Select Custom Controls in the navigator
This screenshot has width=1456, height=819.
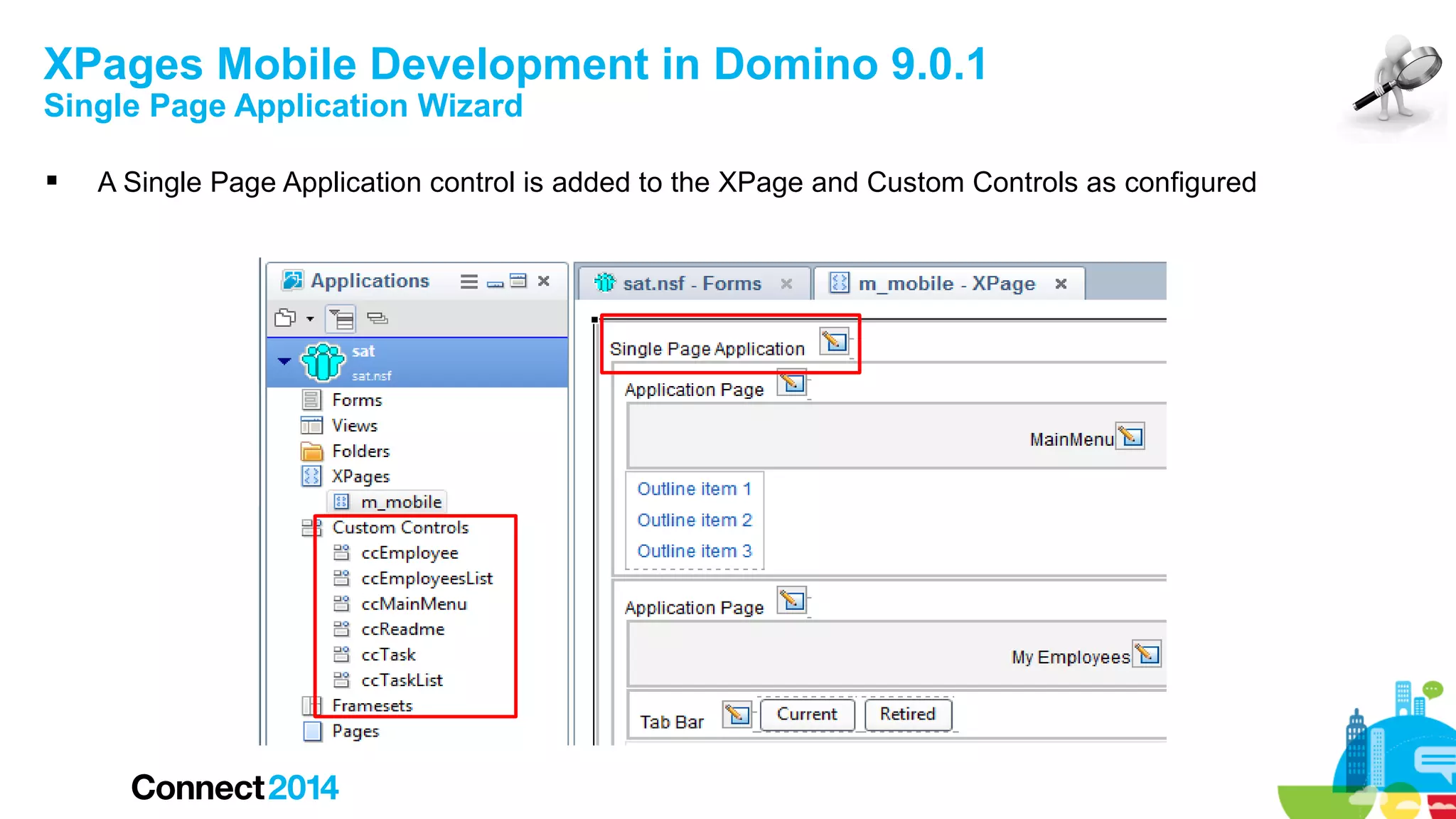coord(401,528)
